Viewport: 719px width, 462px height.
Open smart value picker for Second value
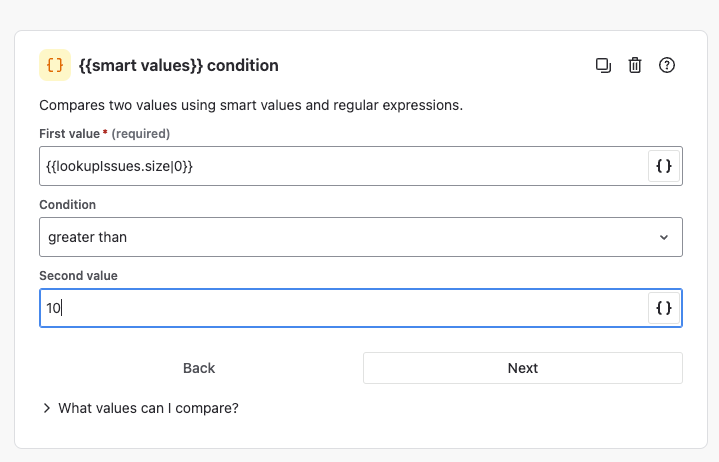(x=664, y=308)
